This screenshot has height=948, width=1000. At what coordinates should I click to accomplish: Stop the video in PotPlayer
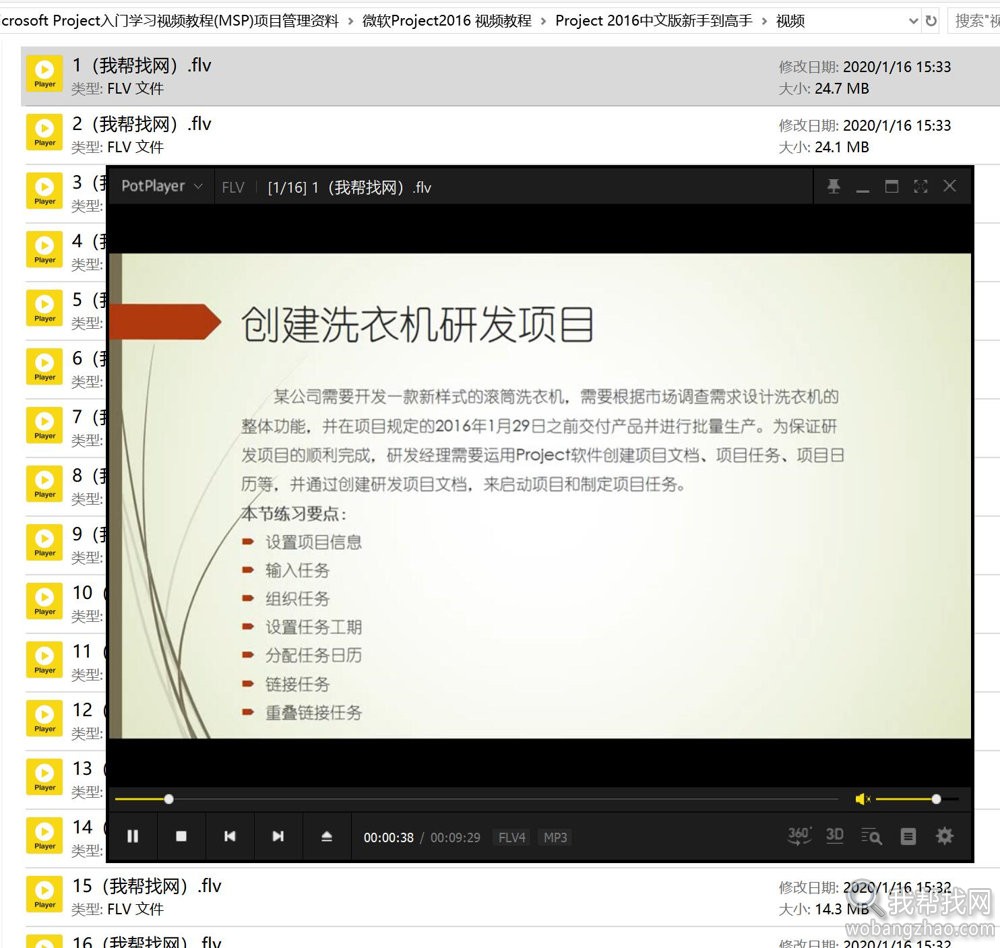pyautogui.click(x=181, y=836)
